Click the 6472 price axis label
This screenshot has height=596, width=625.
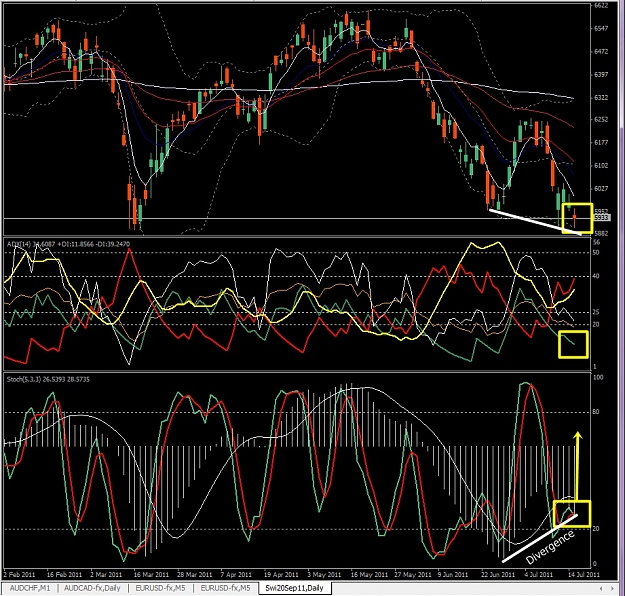tap(601, 51)
